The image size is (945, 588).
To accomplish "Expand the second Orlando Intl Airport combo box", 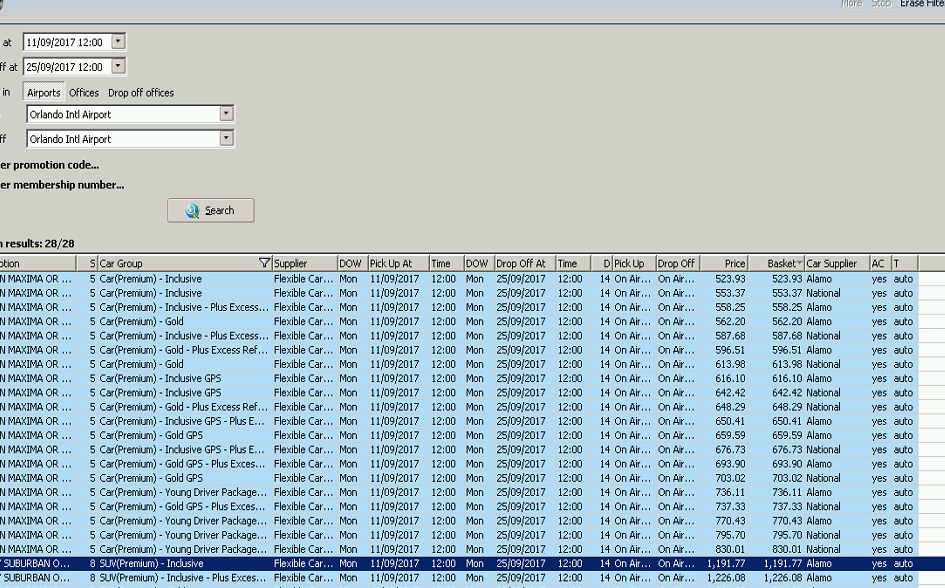I will point(226,139).
